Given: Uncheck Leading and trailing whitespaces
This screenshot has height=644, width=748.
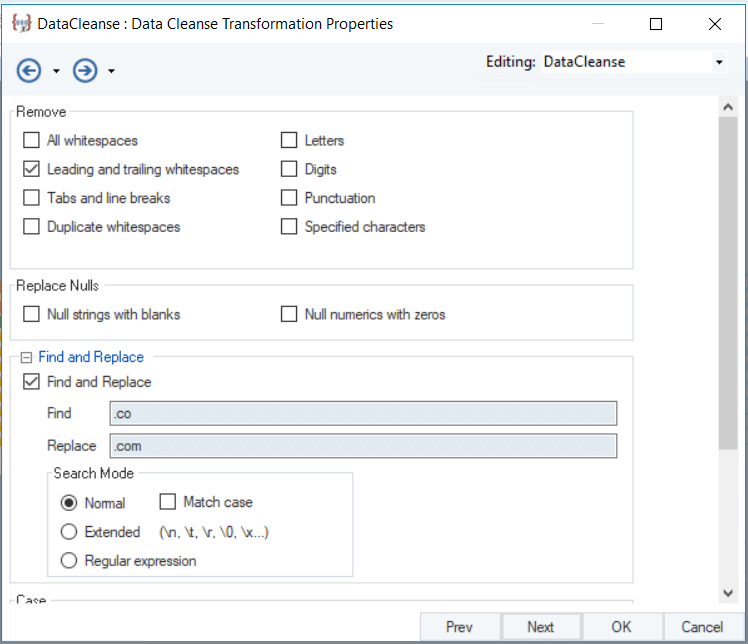Looking at the screenshot, I should pos(31,170).
